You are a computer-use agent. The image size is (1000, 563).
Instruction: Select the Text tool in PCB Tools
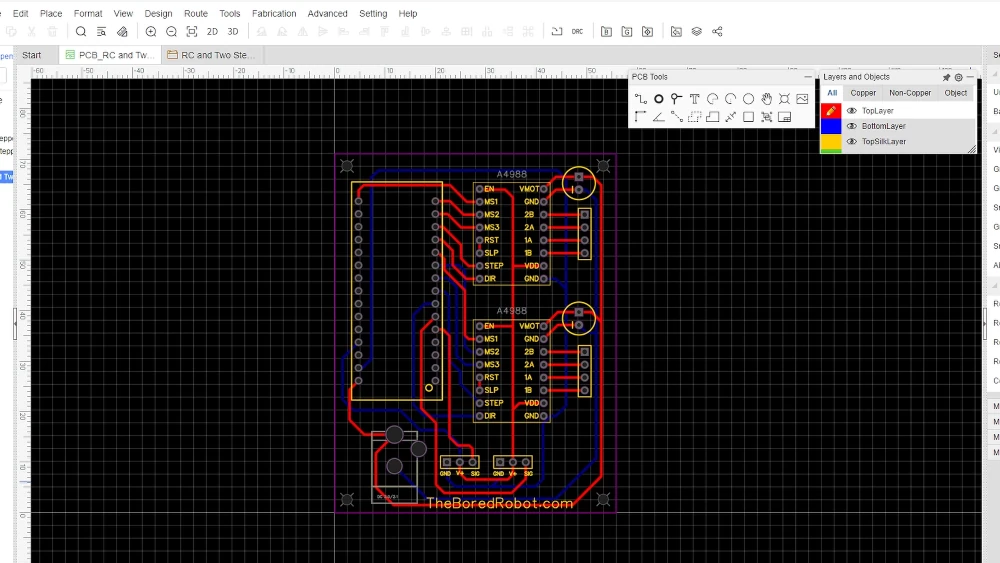click(x=695, y=99)
